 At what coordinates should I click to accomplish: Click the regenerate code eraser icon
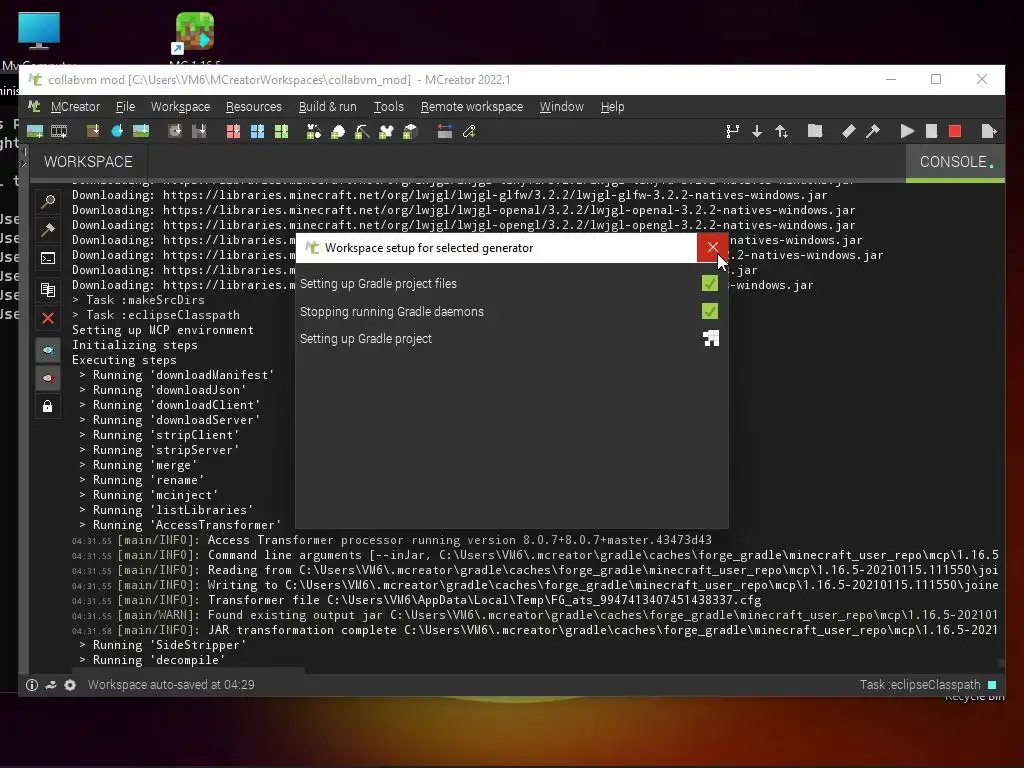click(848, 131)
